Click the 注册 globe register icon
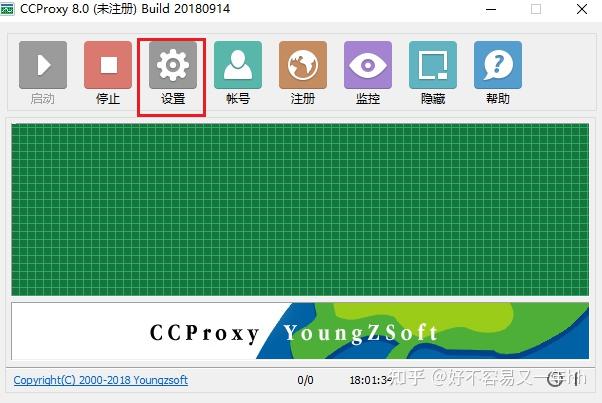The image size is (602, 403). pyautogui.click(x=303, y=65)
